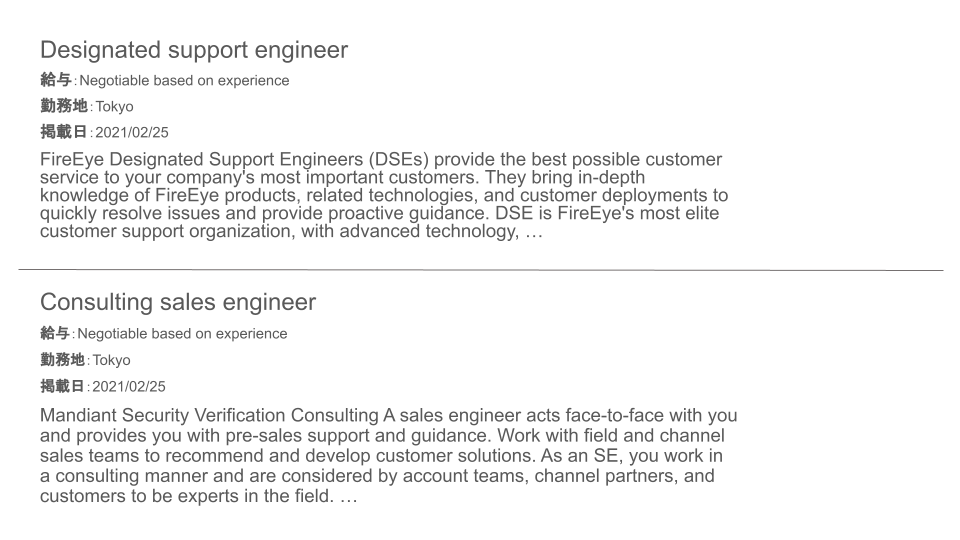The image size is (960, 540).
Task: Click the 勤務地 label in the first listing
Action: pyautogui.click(x=64, y=106)
